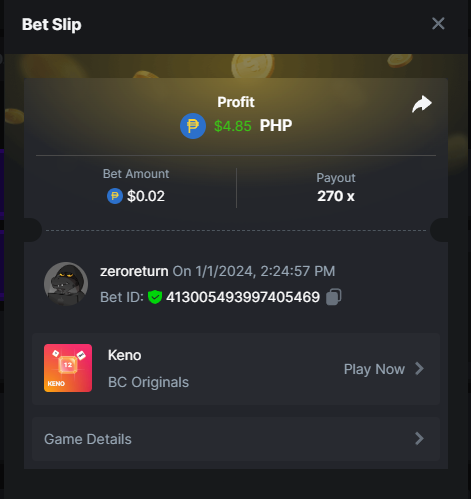
Task: Click the Bet Slip title heading
Action: [x=52, y=24]
